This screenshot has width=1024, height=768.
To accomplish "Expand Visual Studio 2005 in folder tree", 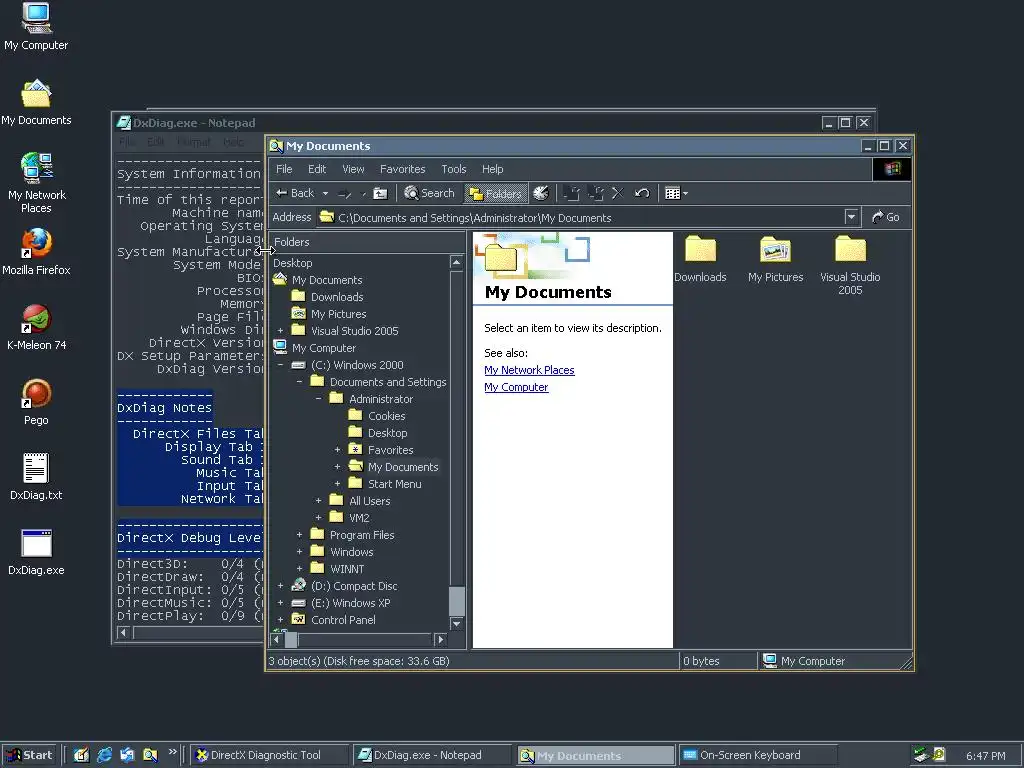I will tap(280, 331).
